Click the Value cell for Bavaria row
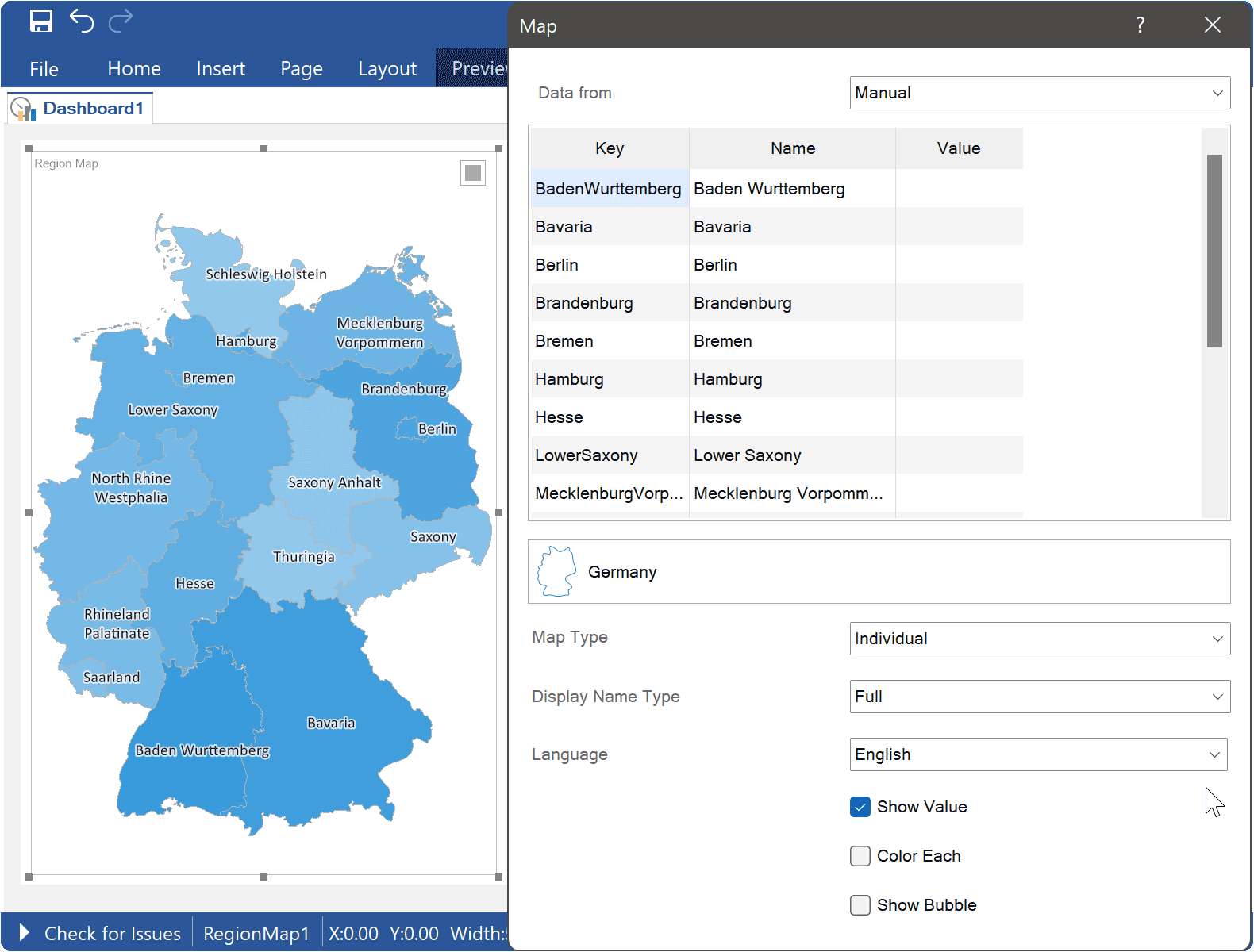 959,227
